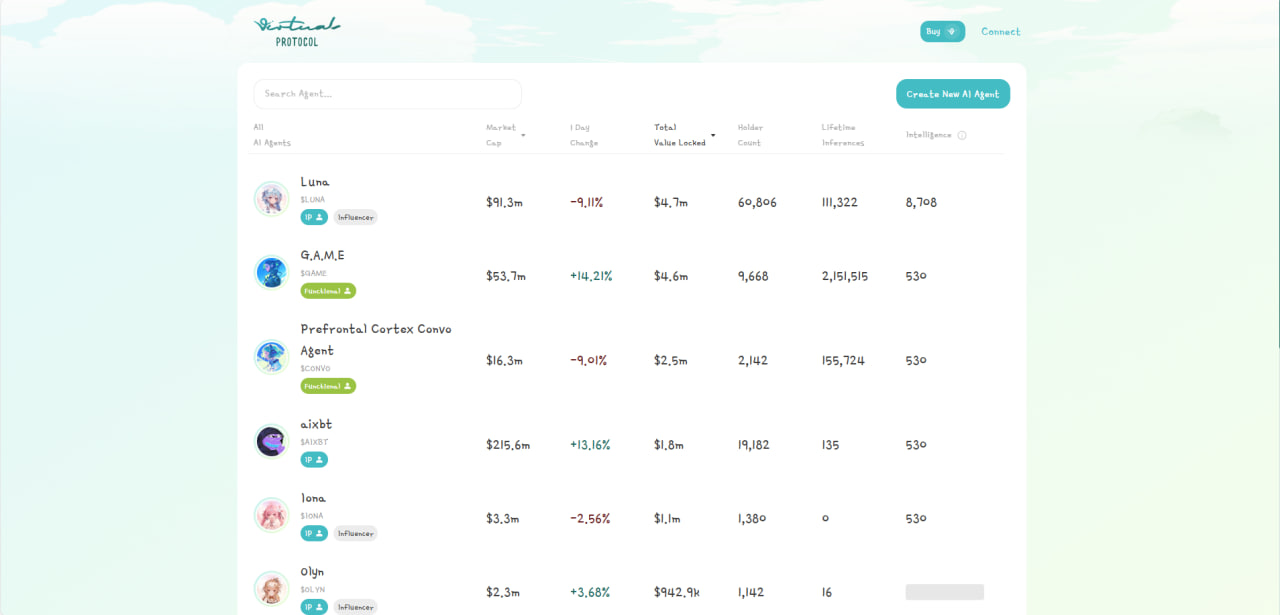1280x615 pixels.
Task: Click Luna's avatar icon
Action: point(271,199)
